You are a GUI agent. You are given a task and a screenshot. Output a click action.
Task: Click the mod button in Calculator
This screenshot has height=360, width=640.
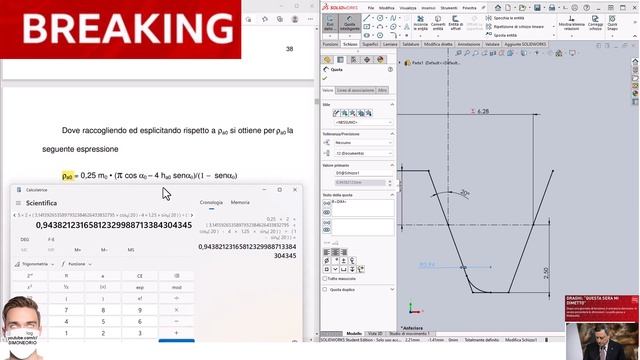coord(176,287)
